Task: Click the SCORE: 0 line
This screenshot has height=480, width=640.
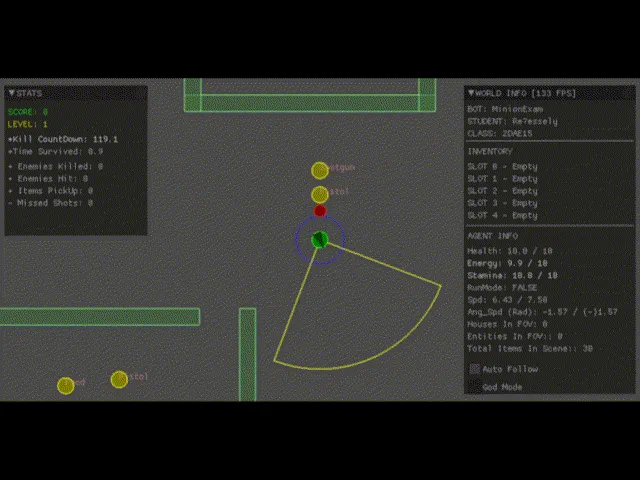Action: pyautogui.click(x=28, y=111)
